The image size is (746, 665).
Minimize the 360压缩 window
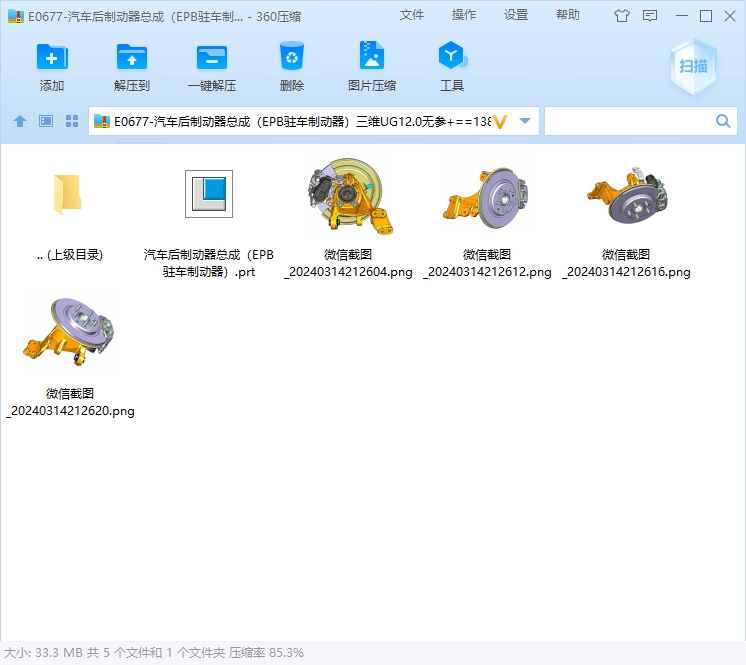682,16
